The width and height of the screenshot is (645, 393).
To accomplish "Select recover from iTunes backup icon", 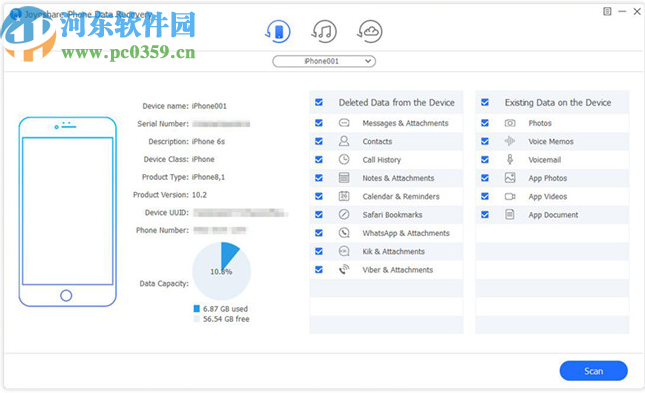I will tap(324, 31).
